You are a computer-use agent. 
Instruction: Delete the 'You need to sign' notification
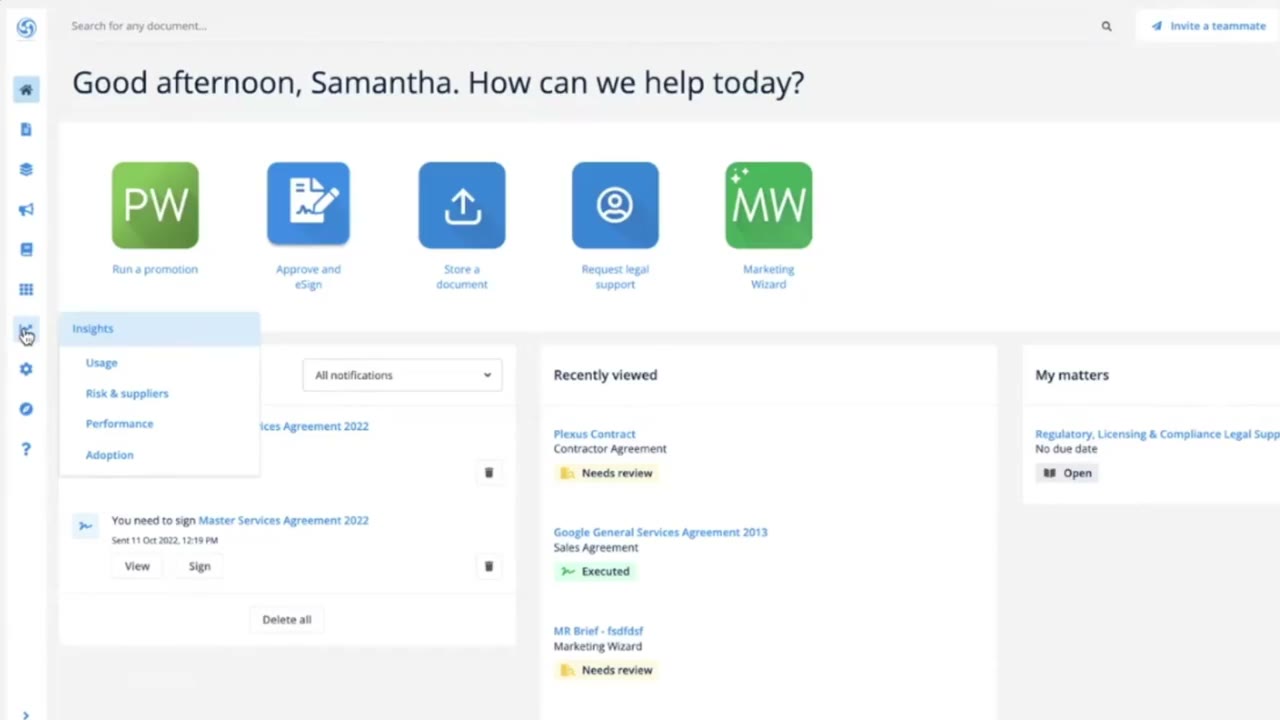tap(489, 566)
